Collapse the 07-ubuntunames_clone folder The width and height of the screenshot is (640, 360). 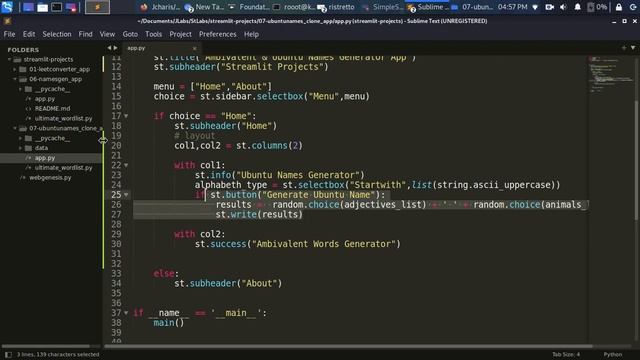(x=15, y=128)
